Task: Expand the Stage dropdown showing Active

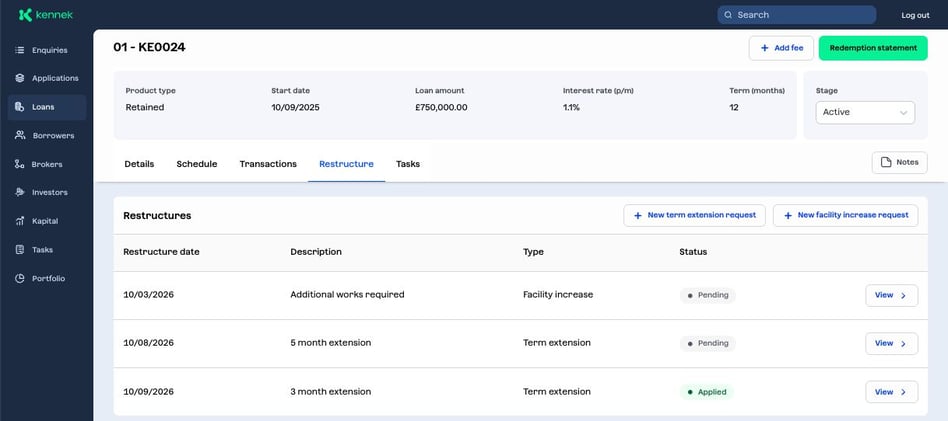Action: (x=864, y=112)
